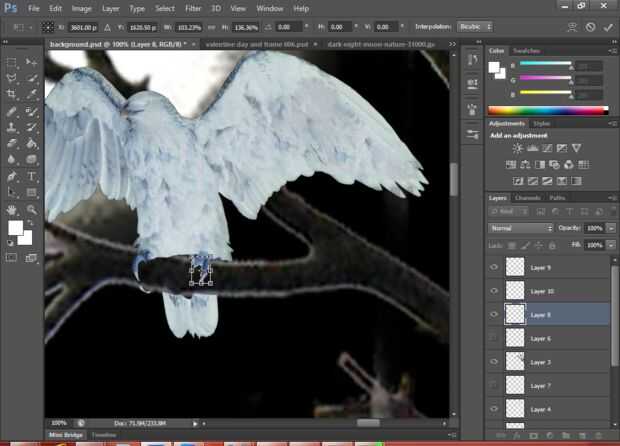The image size is (620, 446).
Task: Add a Brightness/Contrast adjustment
Action: coord(517,149)
